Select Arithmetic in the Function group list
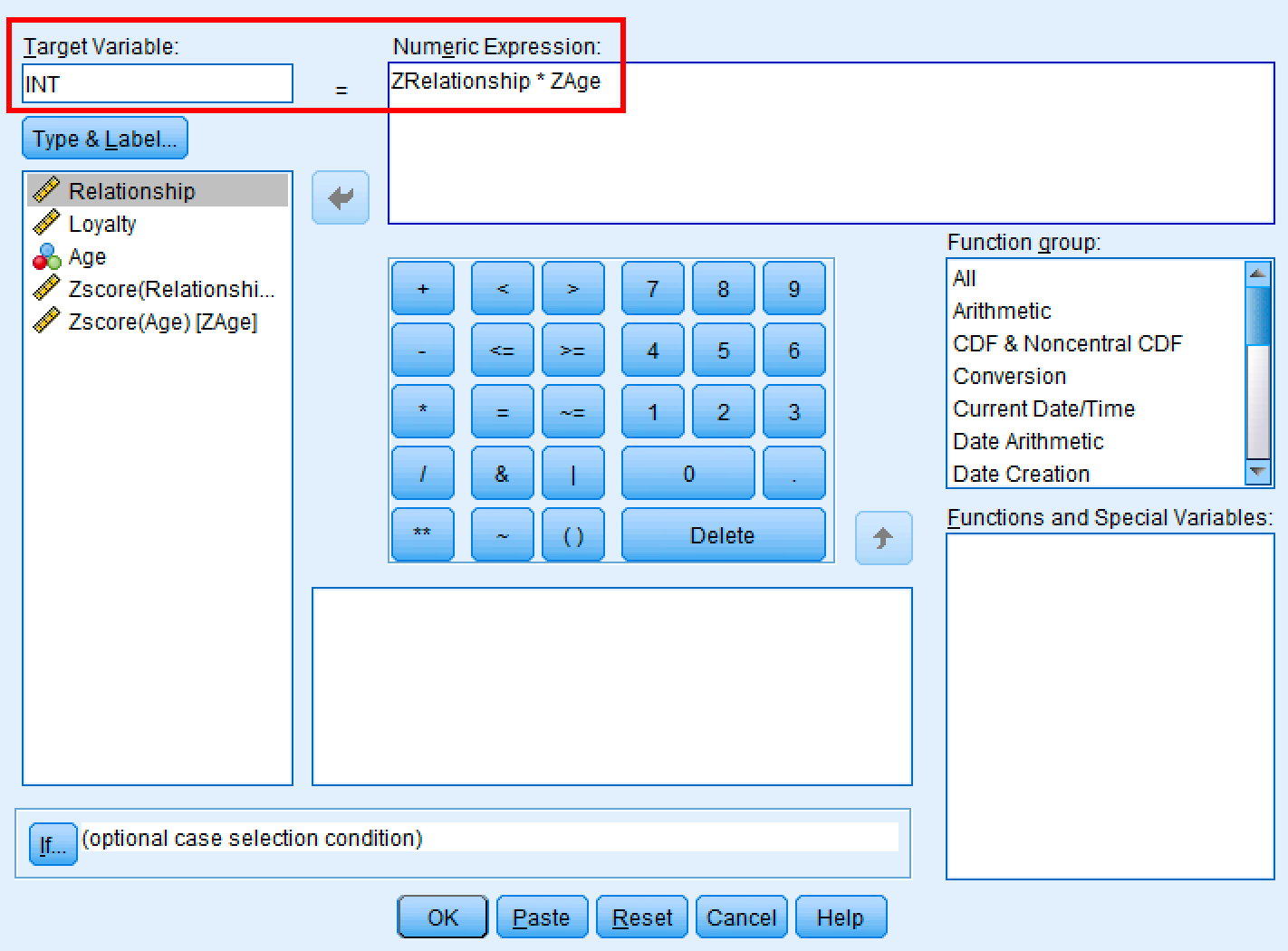Image resolution: width=1288 pixels, height=951 pixels. 1002,311
